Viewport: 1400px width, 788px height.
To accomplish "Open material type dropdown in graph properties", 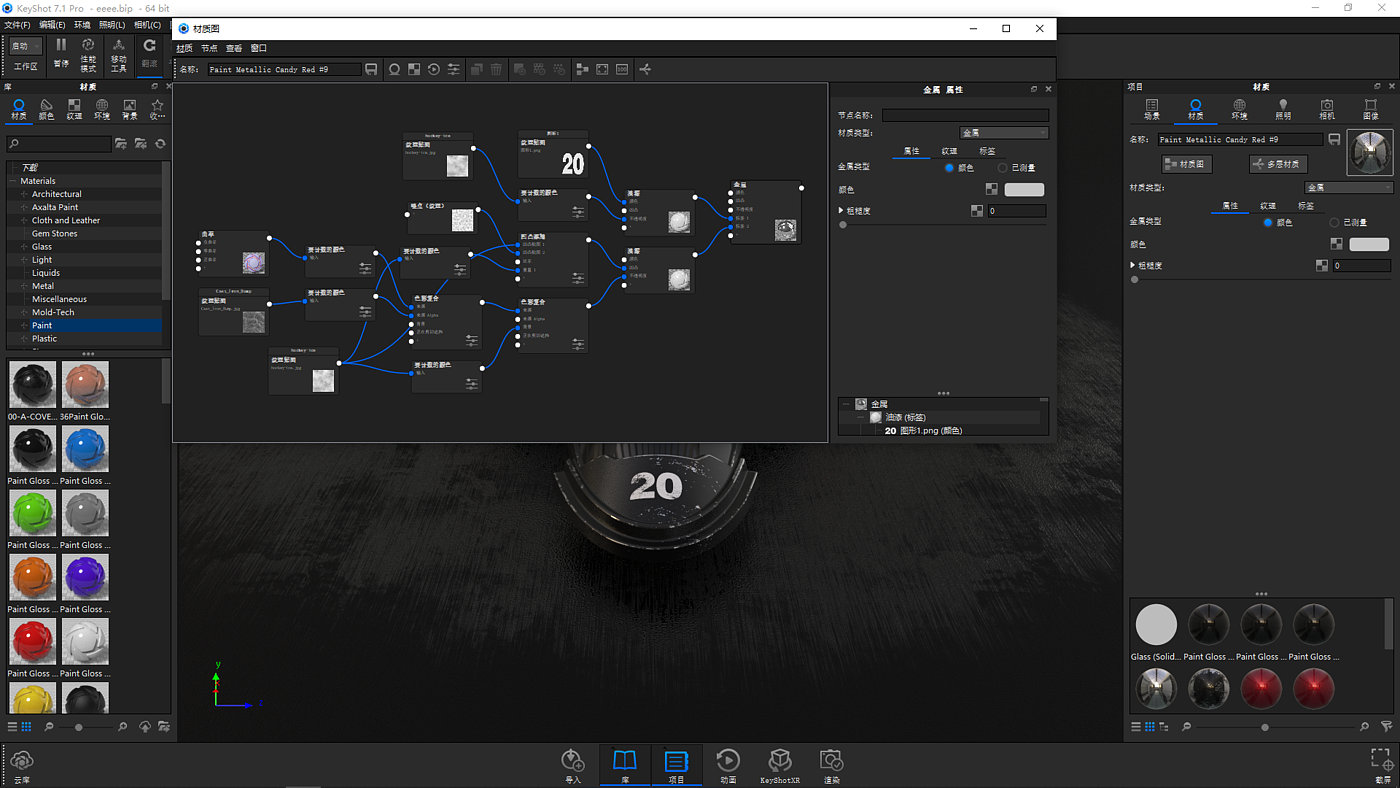I will pyautogui.click(x=1003, y=133).
